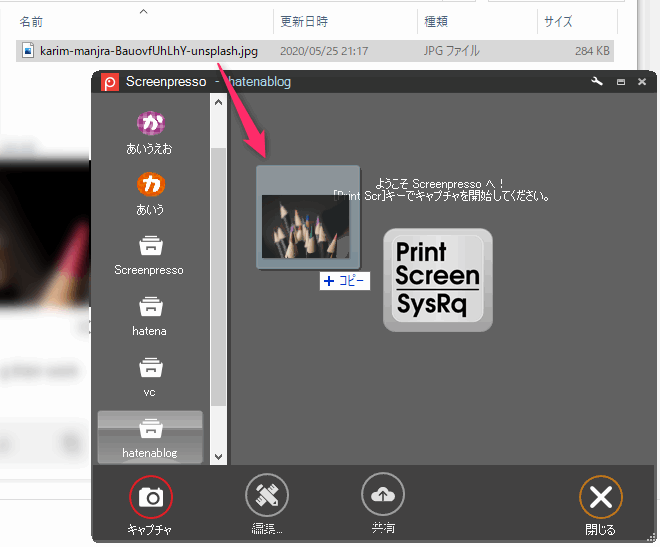Image resolution: width=660 pixels, height=547 pixels.
Task: Click the orange 閉じる X button
Action: tap(601, 497)
